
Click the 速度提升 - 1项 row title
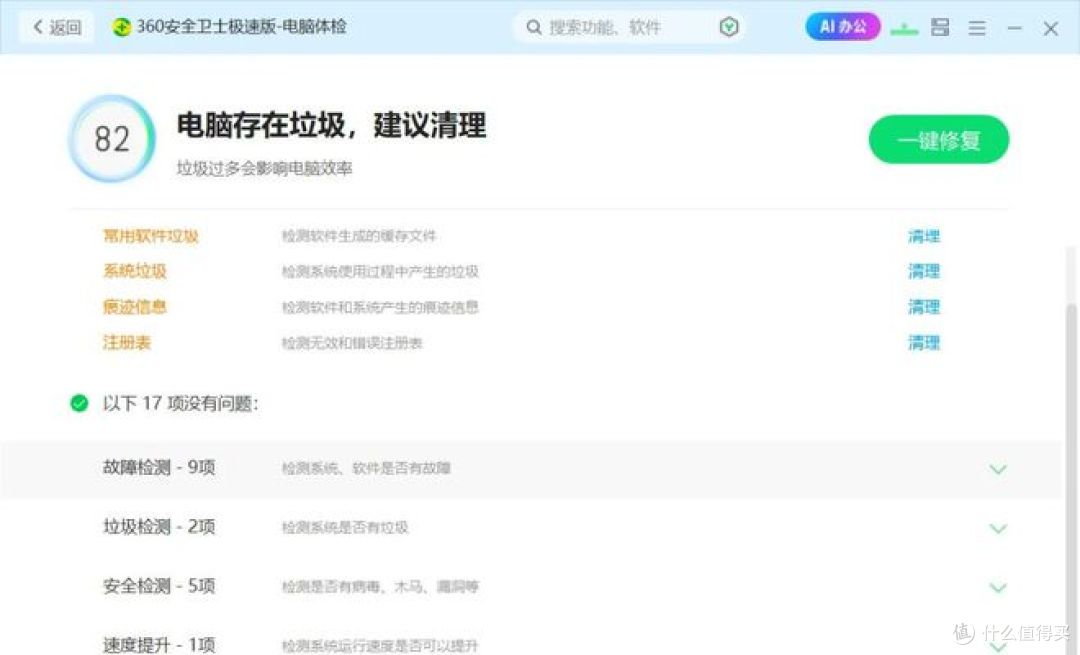point(159,645)
